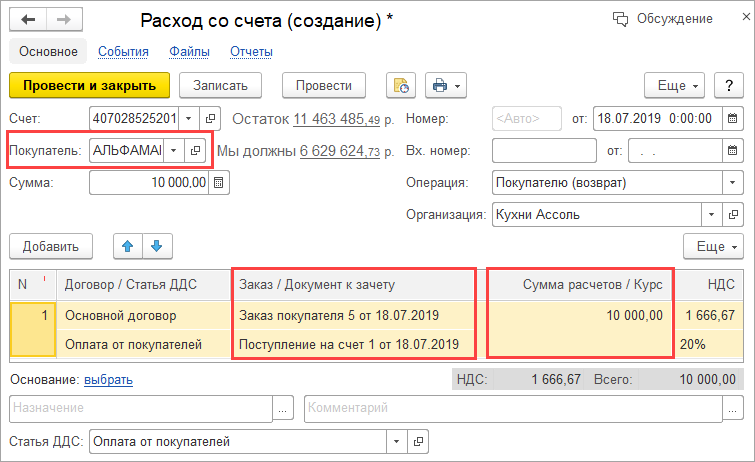Image resolution: width=755 pixels, height=462 pixels.
Task: Open the Мы должны 6 629 624,73 link
Action: pos(340,151)
